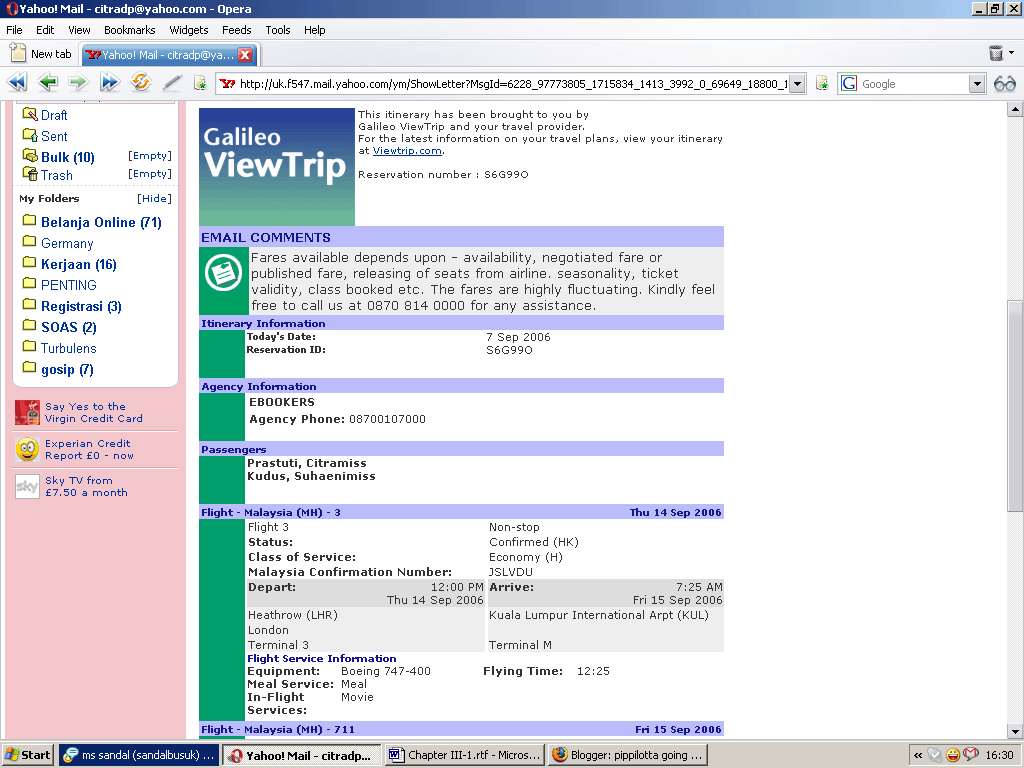This screenshot has height=768, width=1024.
Task: Click the Experian smiley ad icon
Action: (x=27, y=449)
